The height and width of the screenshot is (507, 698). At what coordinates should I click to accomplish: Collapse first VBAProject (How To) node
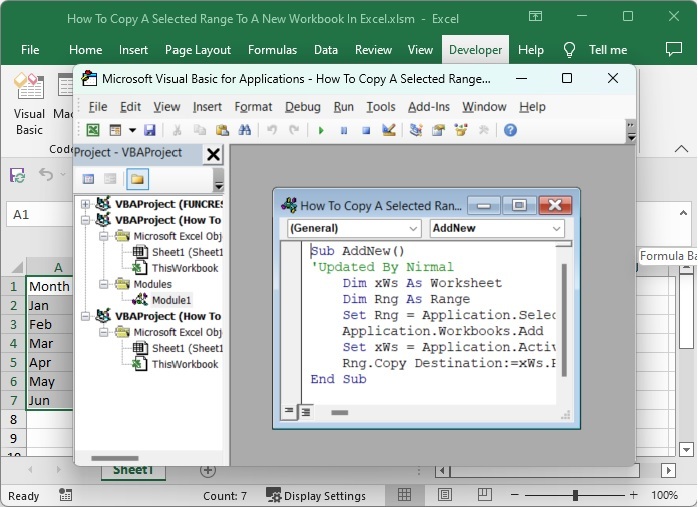coord(85,220)
